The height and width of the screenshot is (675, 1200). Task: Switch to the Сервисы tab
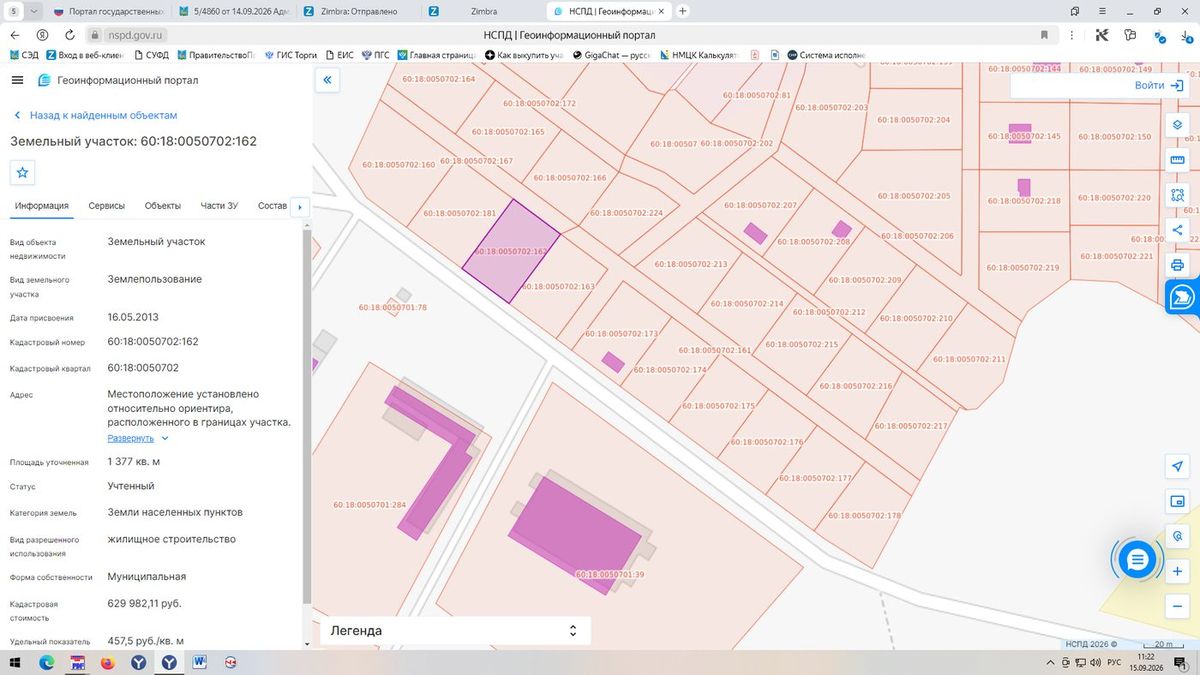click(107, 206)
